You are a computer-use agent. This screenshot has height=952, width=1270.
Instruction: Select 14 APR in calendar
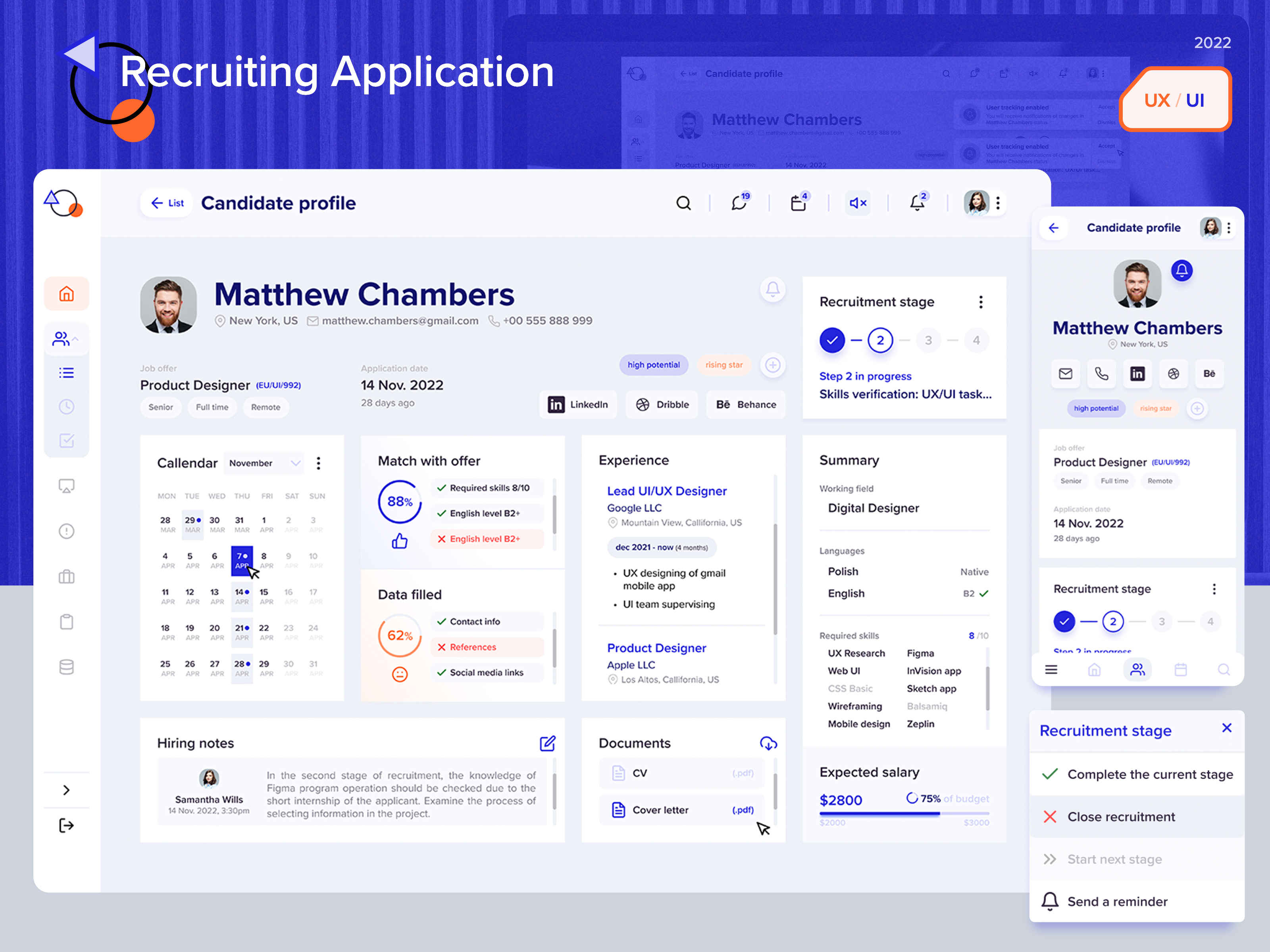click(242, 596)
